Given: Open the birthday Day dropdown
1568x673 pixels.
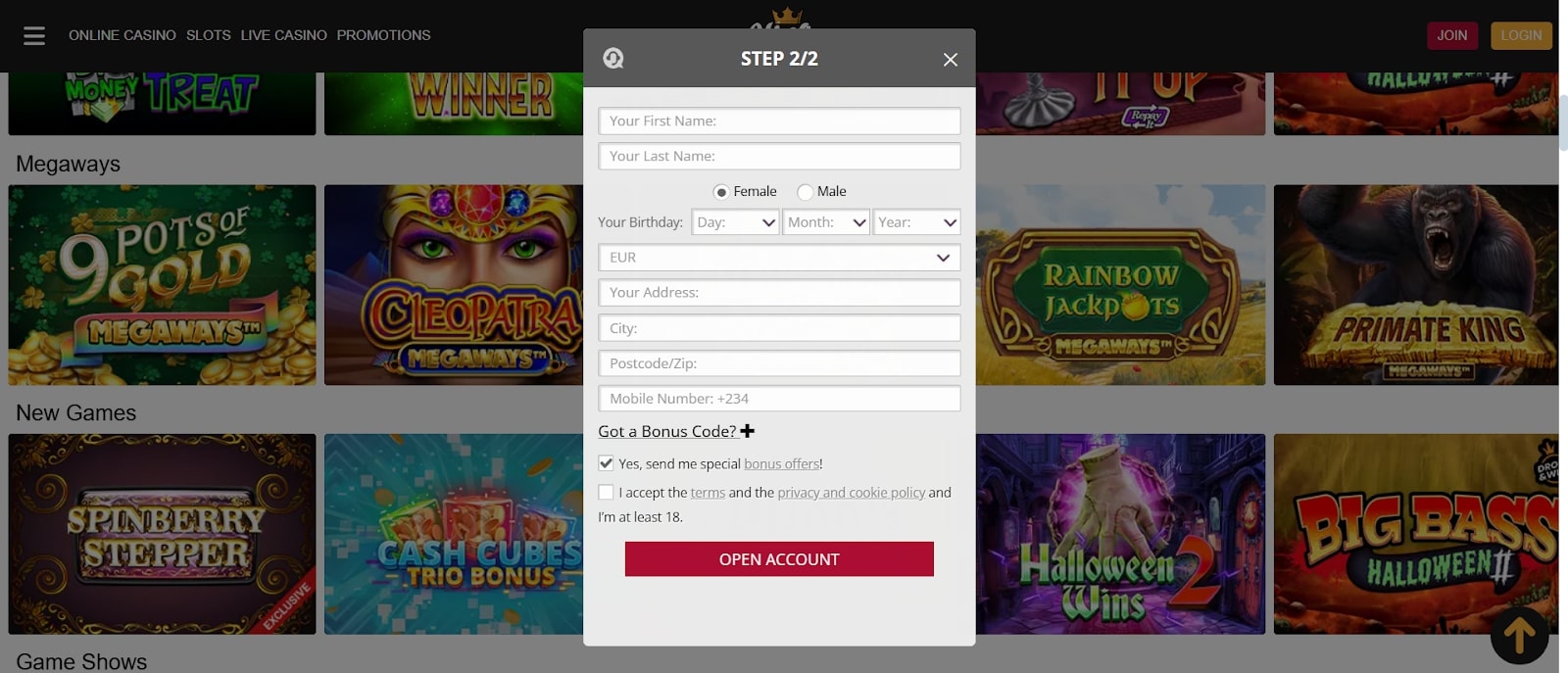Looking at the screenshot, I should (735, 222).
